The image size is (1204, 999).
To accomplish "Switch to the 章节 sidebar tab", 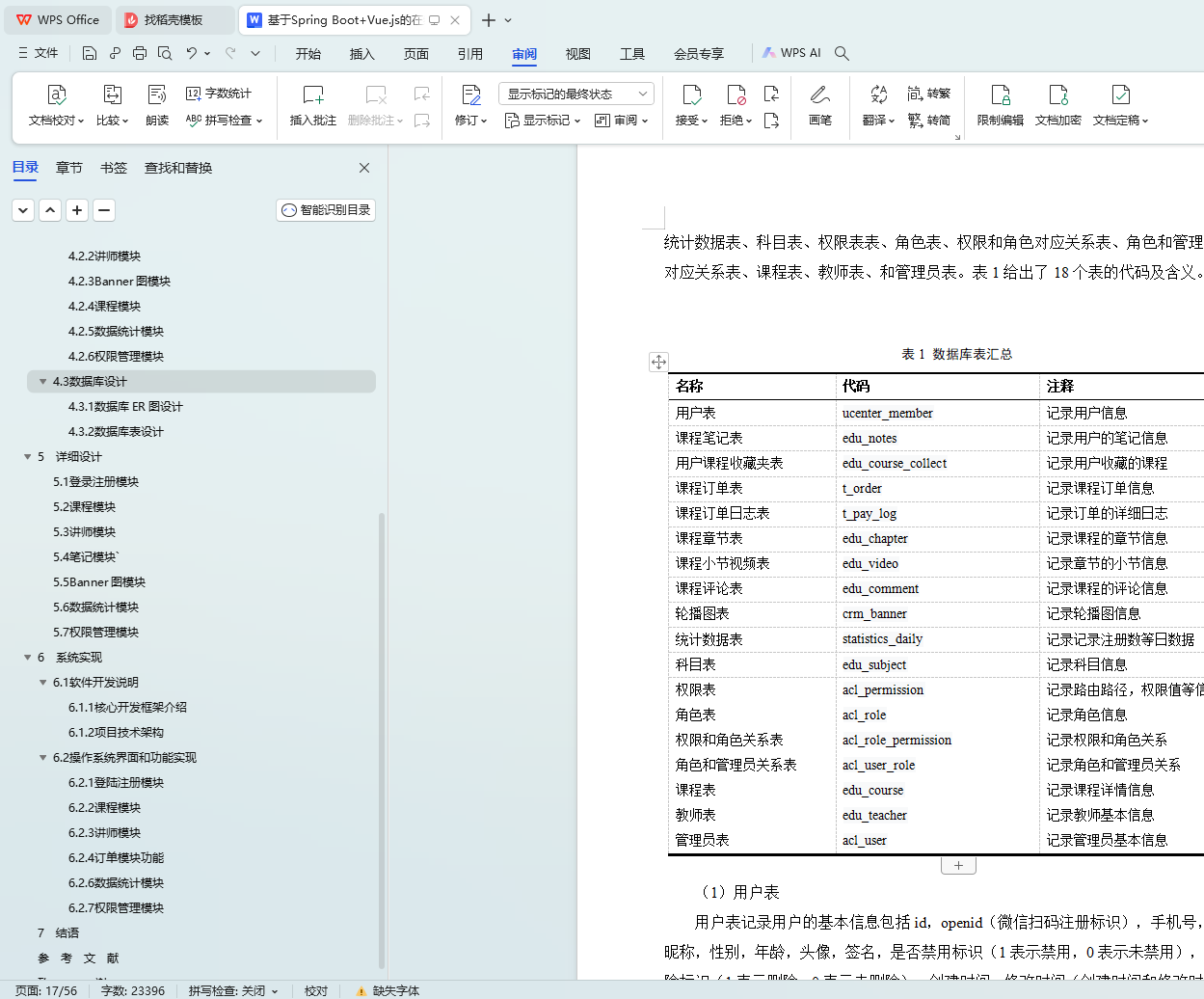I will [69, 168].
